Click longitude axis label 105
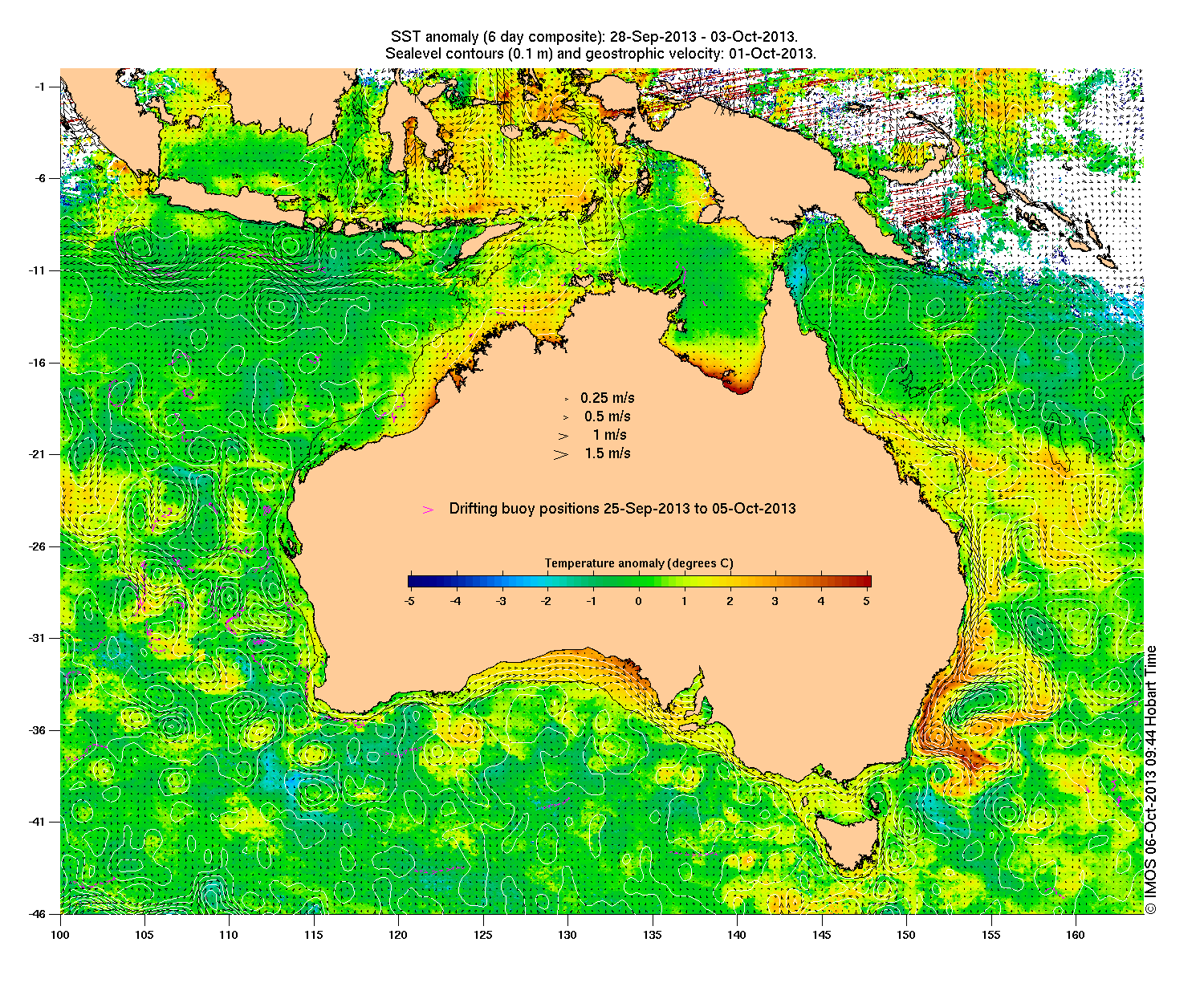 [x=144, y=935]
